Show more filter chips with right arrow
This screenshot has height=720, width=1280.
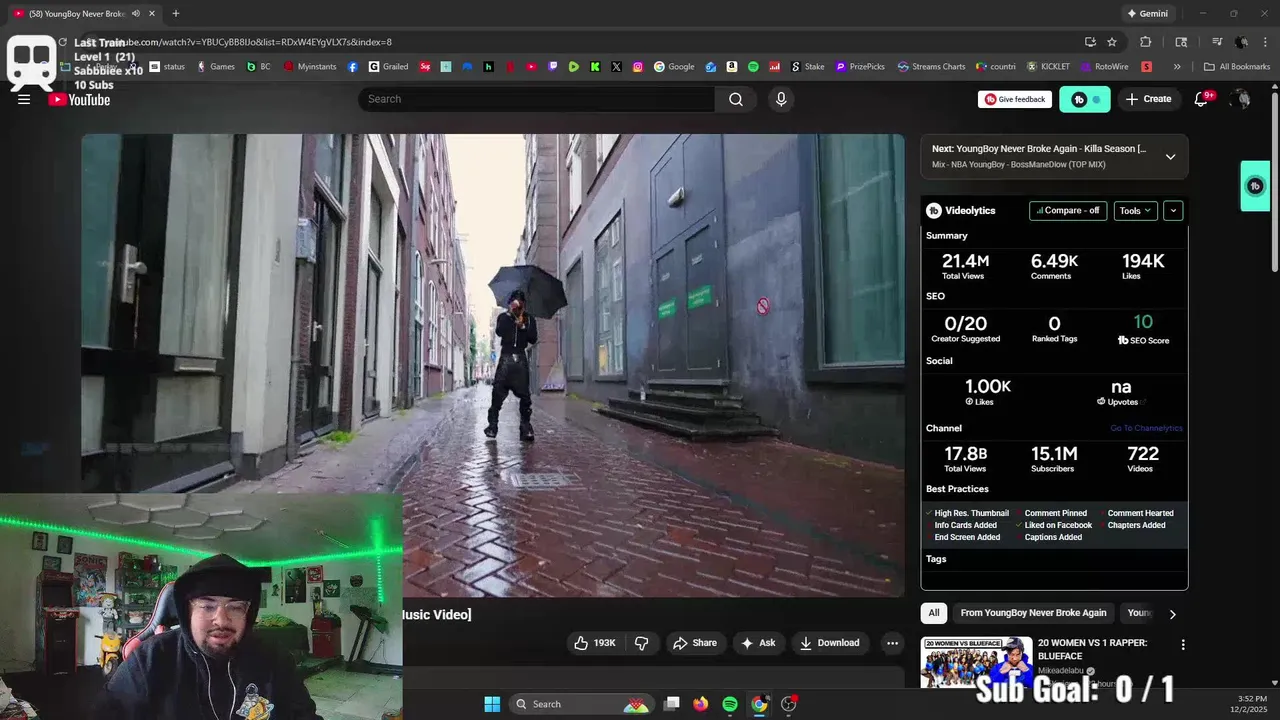click(1172, 614)
